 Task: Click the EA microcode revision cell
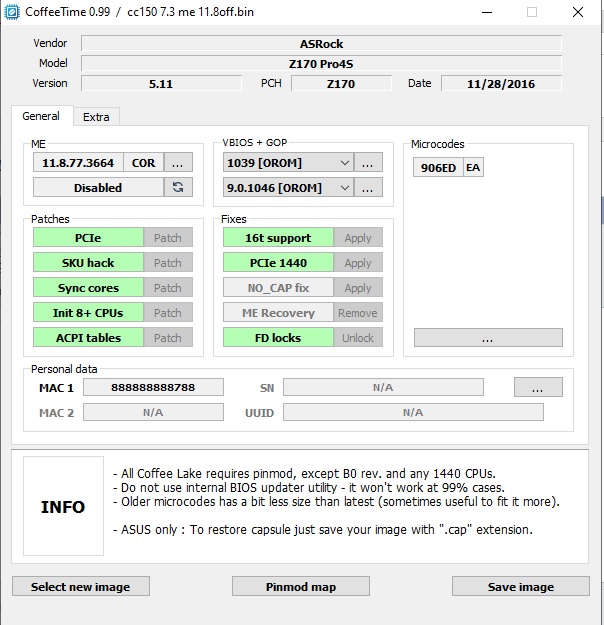click(x=473, y=167)
